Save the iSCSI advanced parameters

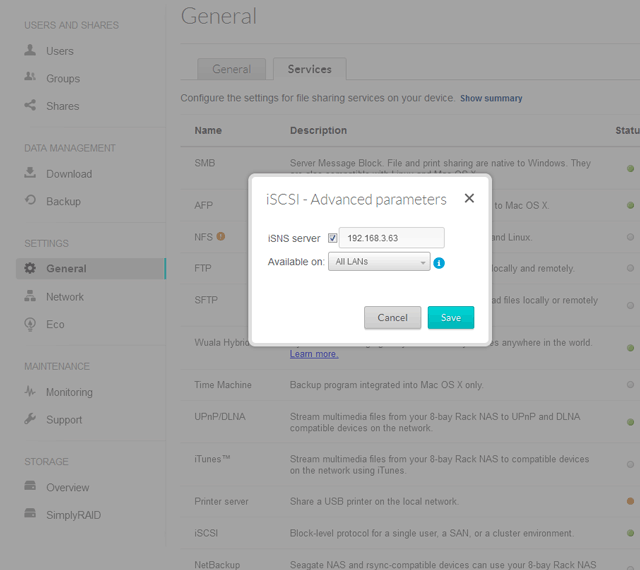pos(450,317)
